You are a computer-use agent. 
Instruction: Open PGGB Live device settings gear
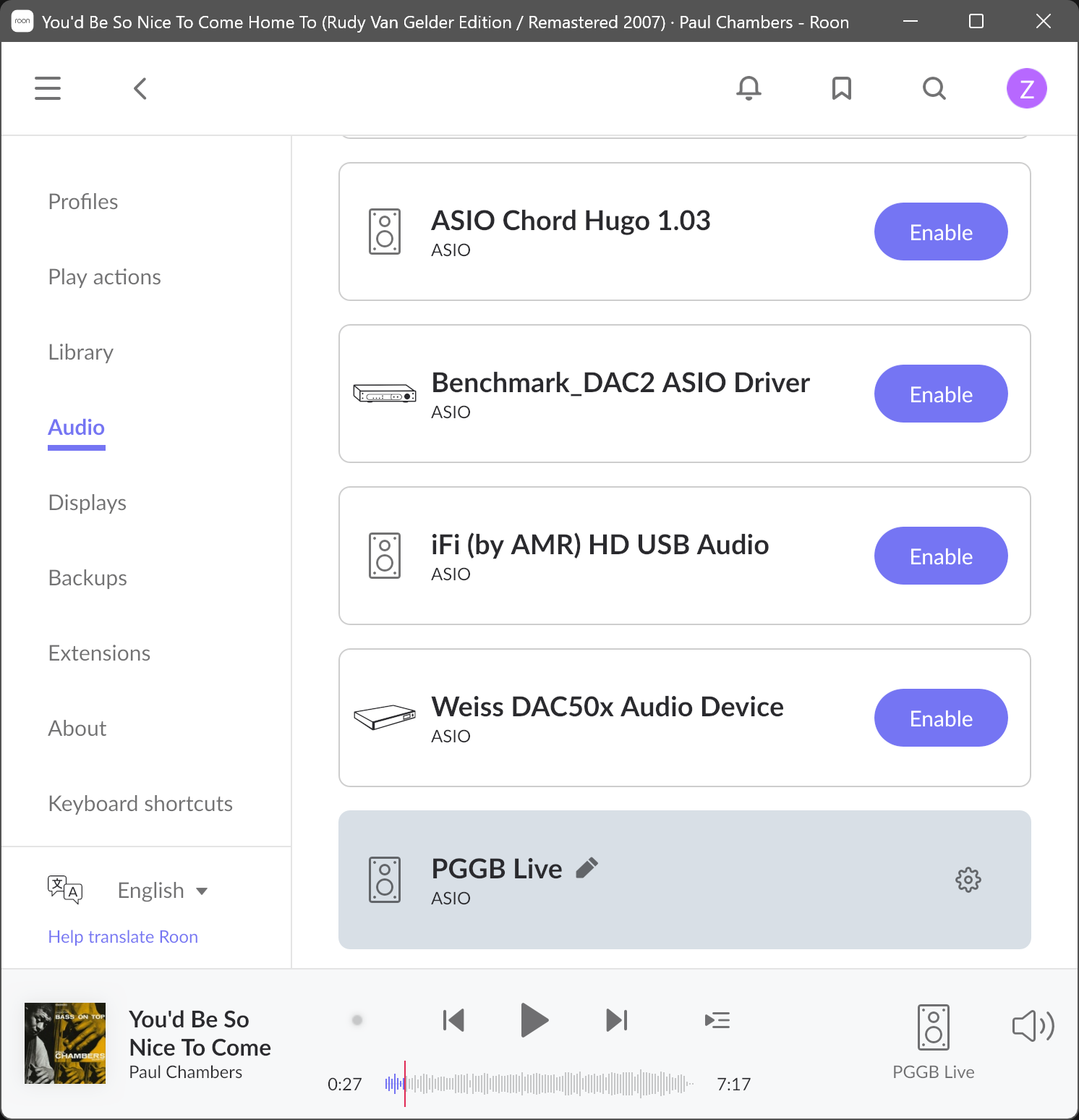[968, 880]
